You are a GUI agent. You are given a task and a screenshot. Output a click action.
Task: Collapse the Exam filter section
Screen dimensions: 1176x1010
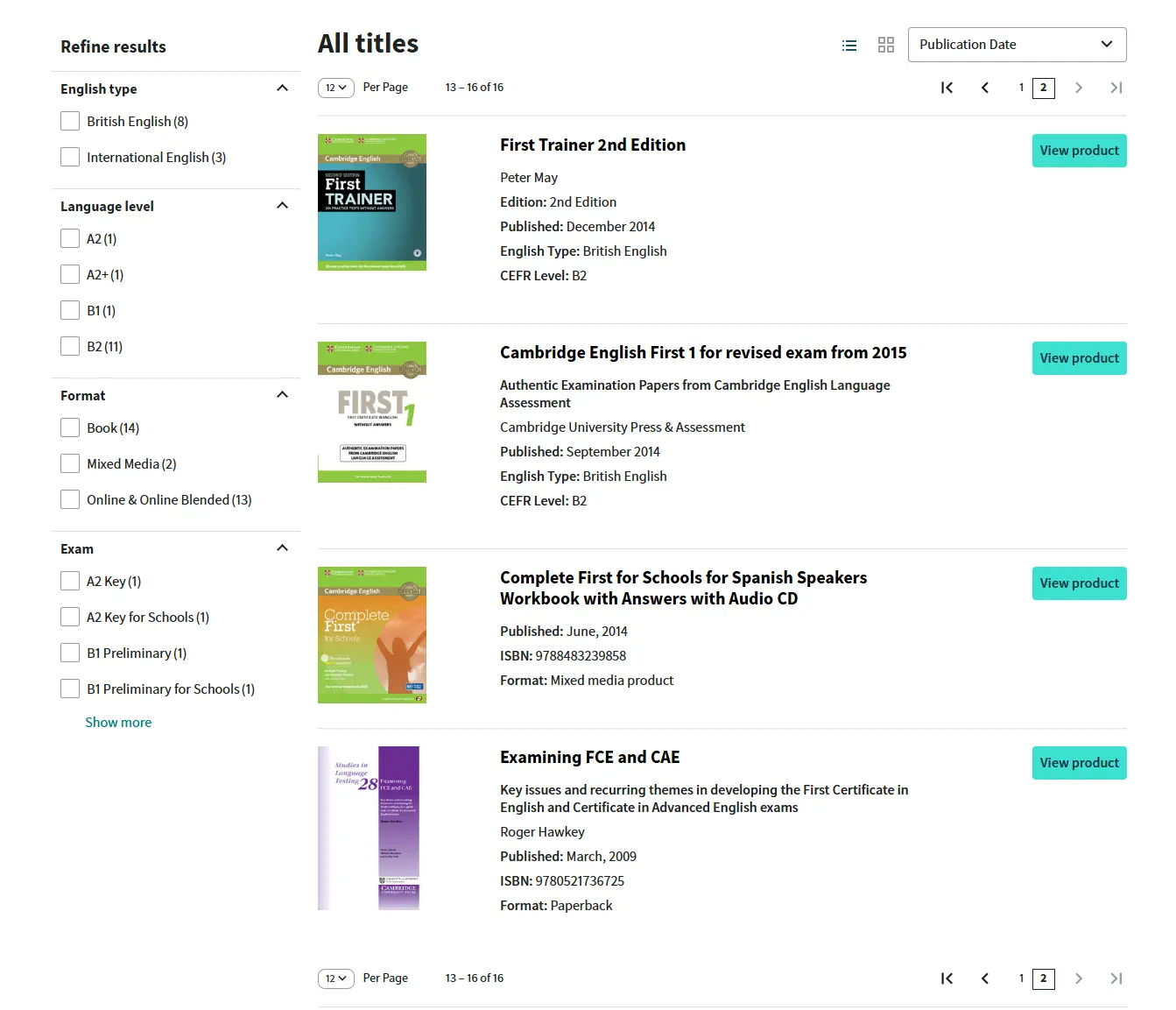[282, 548]
